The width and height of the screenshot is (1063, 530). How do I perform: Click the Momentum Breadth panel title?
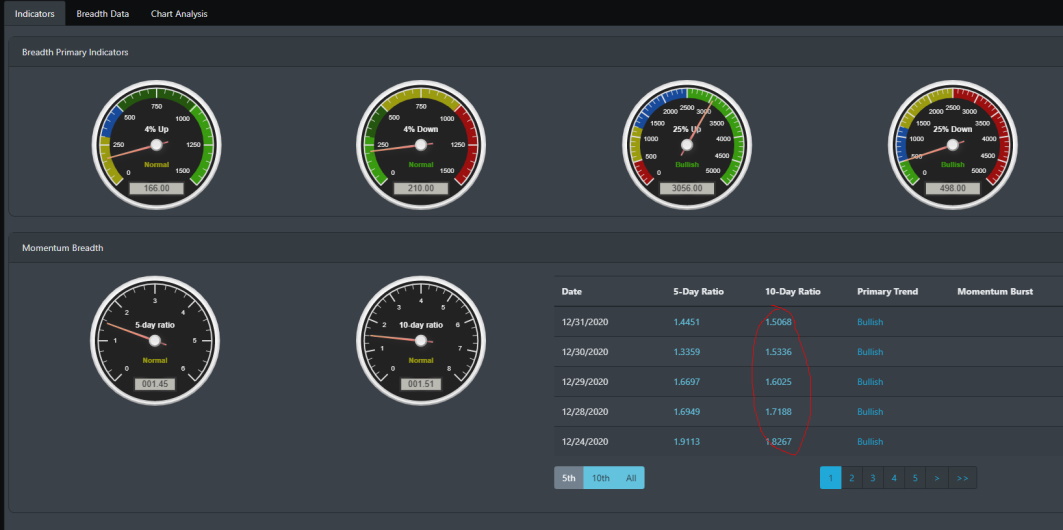coord(62,248)
